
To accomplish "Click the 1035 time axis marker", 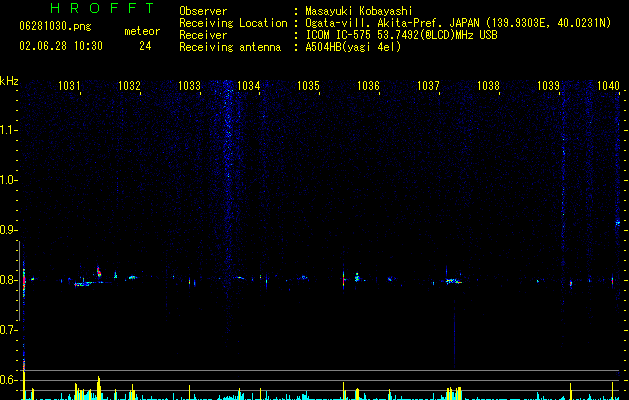I will click(x=308, y=86).
